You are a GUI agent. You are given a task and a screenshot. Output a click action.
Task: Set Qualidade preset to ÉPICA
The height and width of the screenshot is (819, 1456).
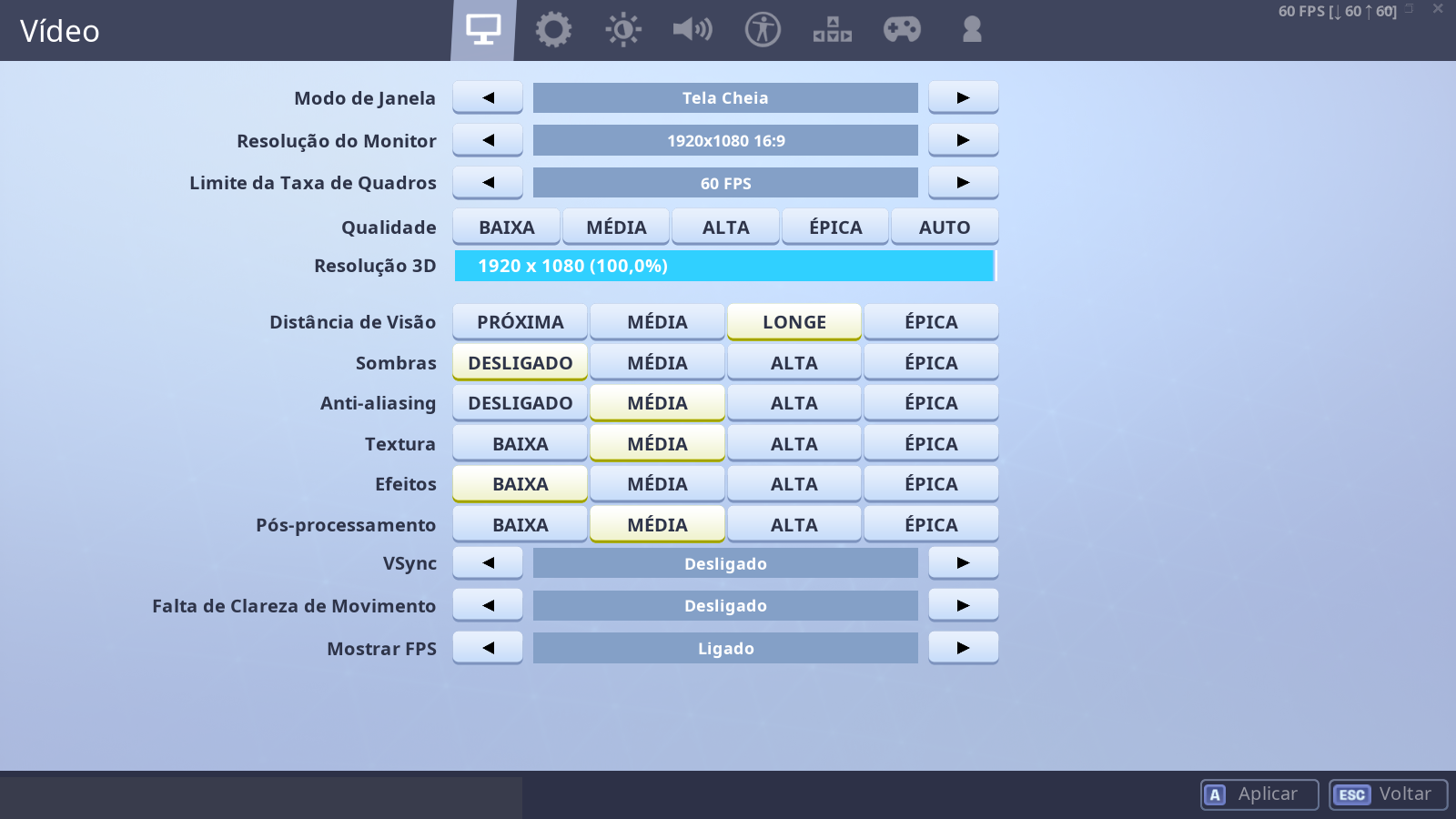(835, 227)
